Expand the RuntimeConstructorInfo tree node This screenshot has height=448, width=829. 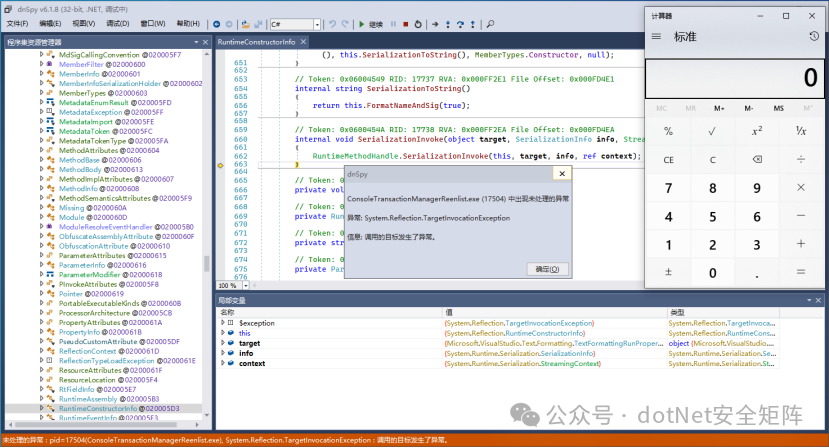coord(42,408)
